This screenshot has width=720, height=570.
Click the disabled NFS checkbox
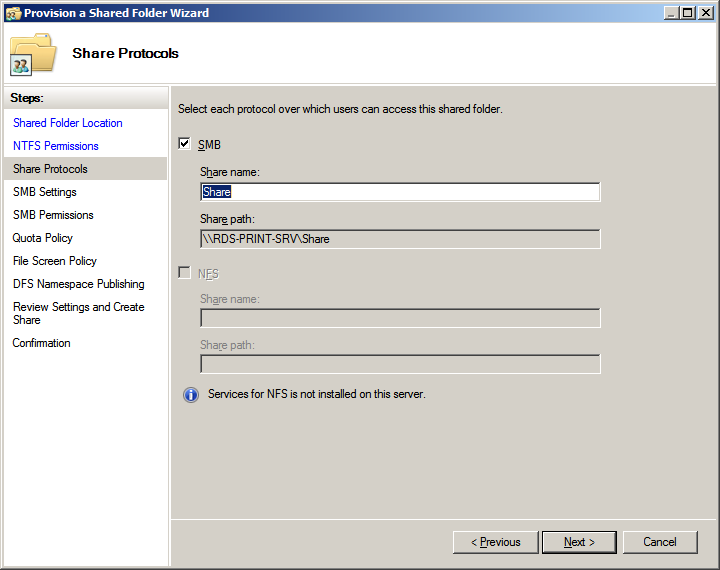point(184,273)
